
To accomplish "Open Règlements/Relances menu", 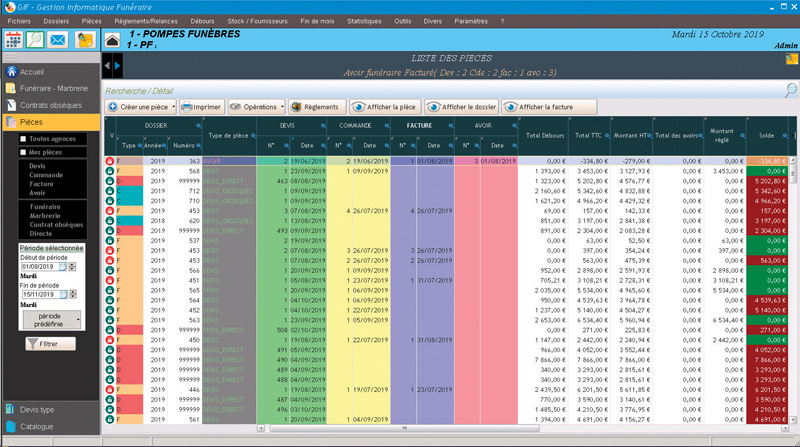I will pos(146,21).
